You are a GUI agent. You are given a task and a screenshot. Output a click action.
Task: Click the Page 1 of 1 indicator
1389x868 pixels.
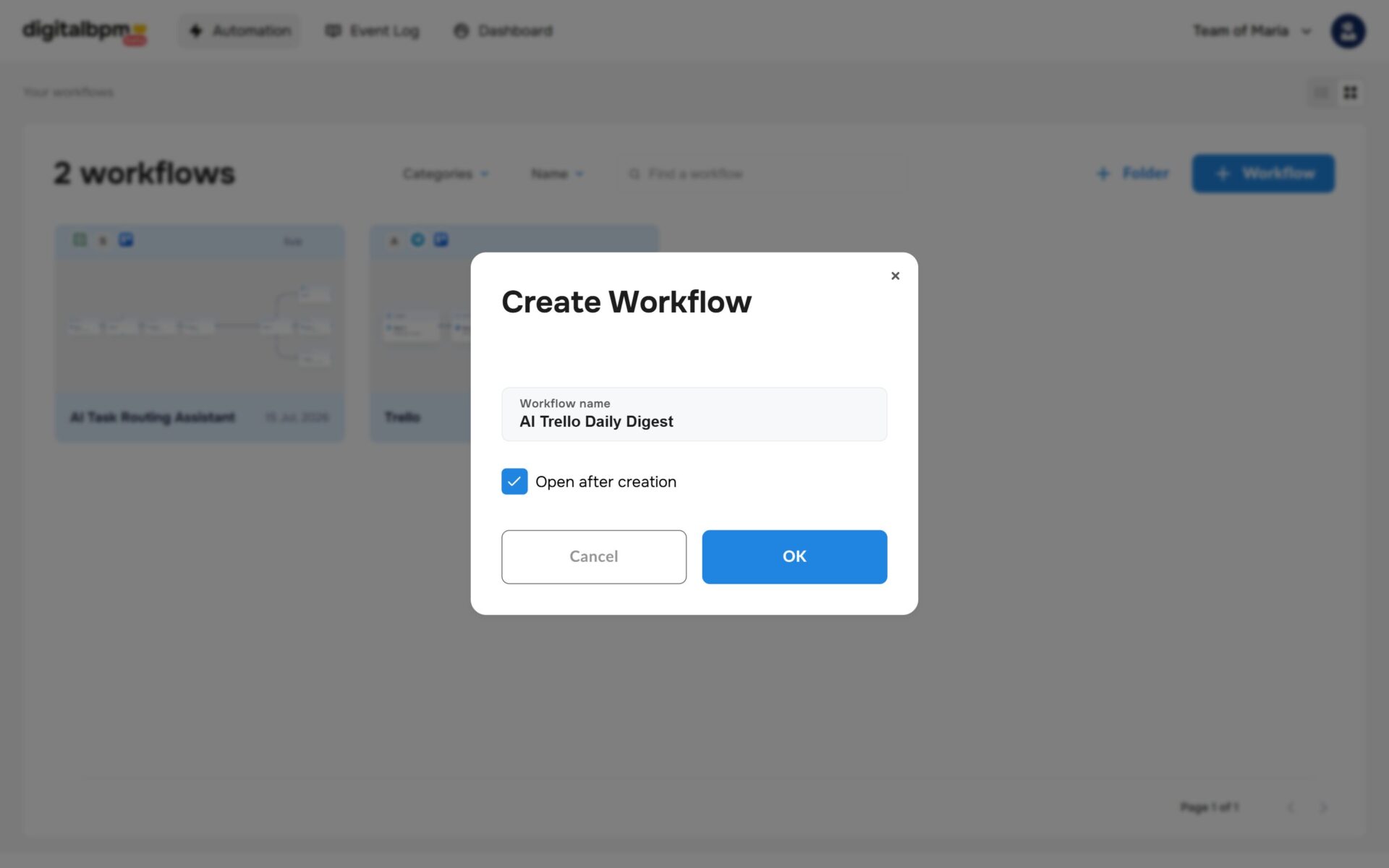click(x=1210, y=807)
